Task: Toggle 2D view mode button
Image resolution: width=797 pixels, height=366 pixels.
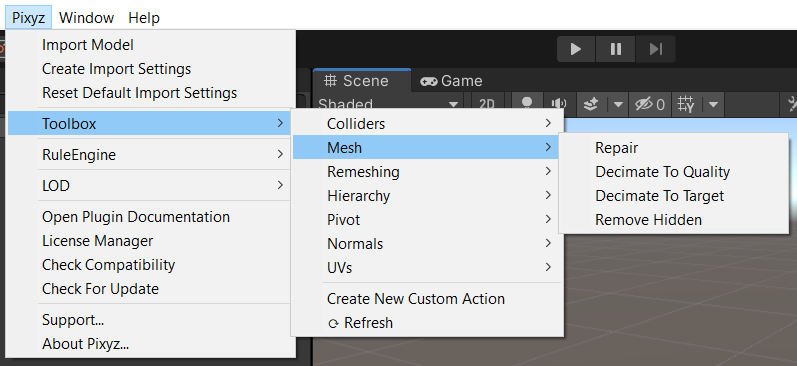Action: 487,104
